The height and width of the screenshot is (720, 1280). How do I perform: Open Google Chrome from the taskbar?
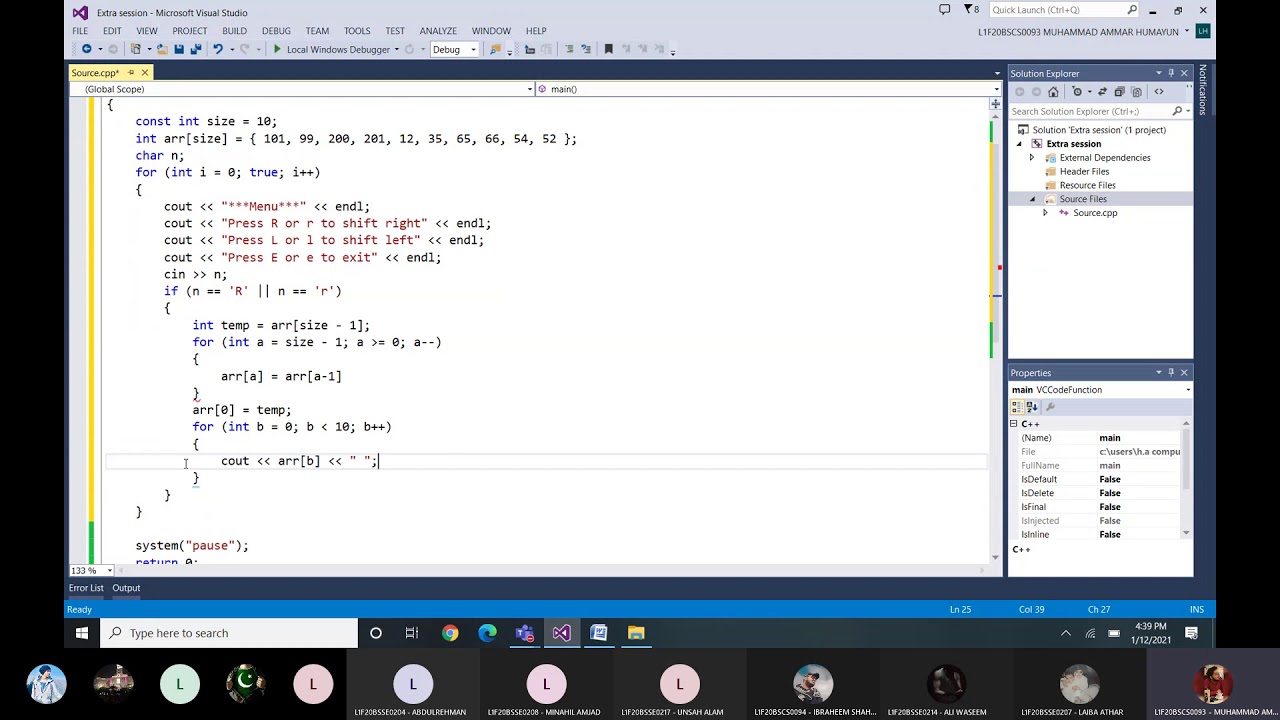pos(450,633)
